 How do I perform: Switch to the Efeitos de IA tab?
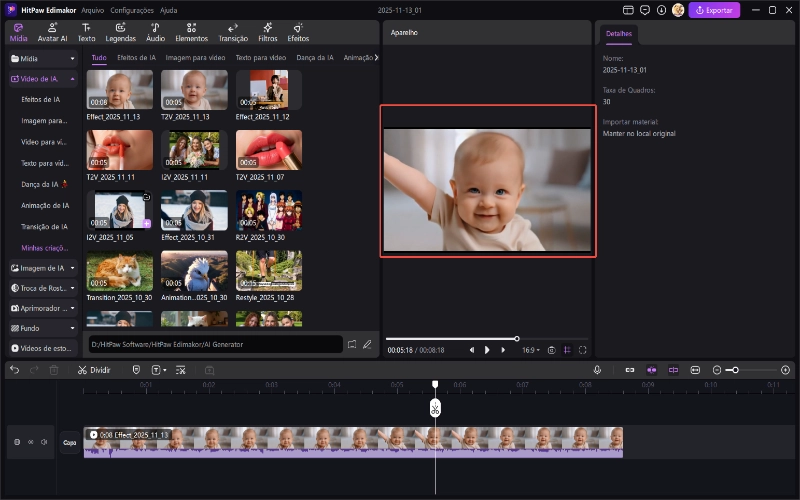click(x=136, y=58)
